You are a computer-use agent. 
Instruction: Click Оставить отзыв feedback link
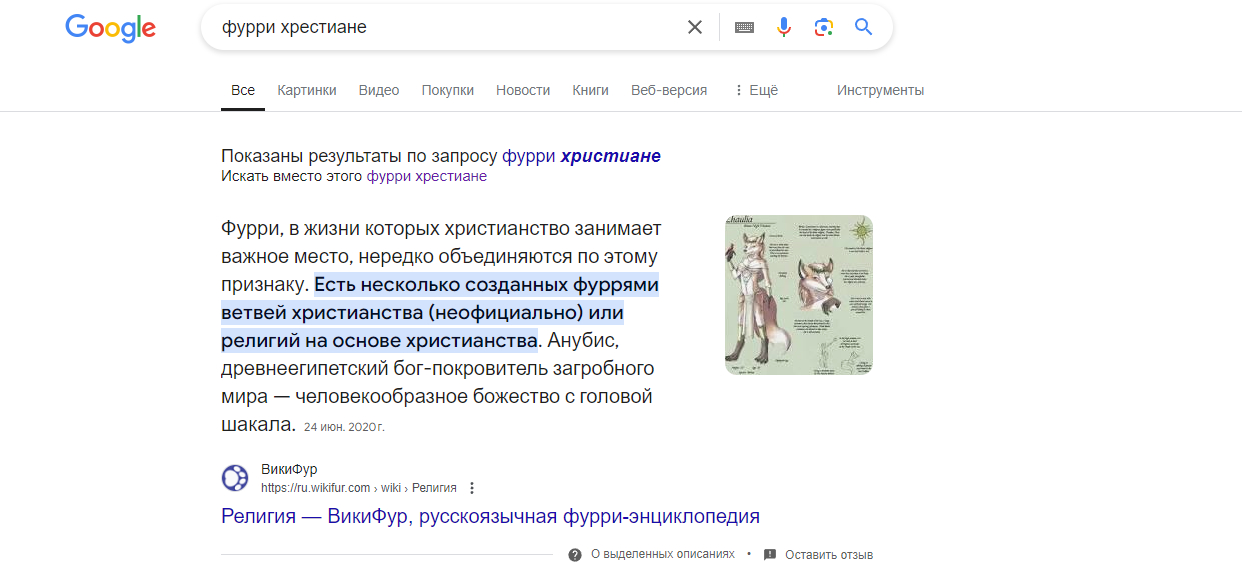click(x=828, y=554)
